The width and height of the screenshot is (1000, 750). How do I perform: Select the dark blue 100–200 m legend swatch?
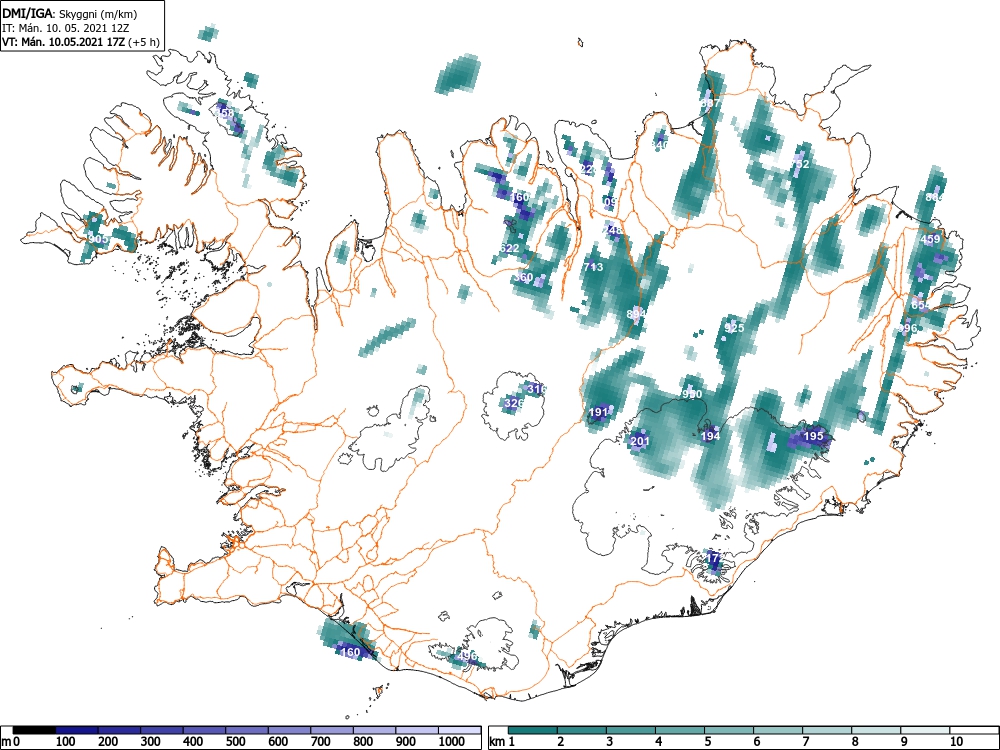[77, 730]
